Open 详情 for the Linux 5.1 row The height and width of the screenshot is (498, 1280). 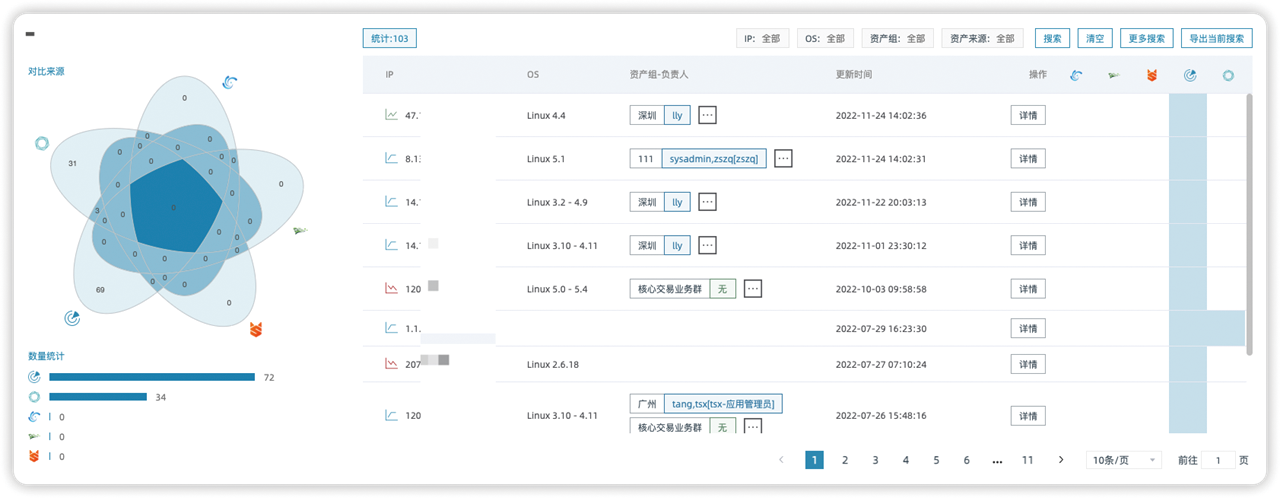pos(1028,158)
